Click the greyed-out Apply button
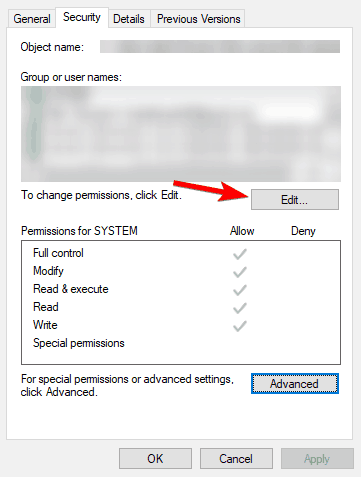The height and width of the screenshot is (477, 361). click(x=317, y=459)
